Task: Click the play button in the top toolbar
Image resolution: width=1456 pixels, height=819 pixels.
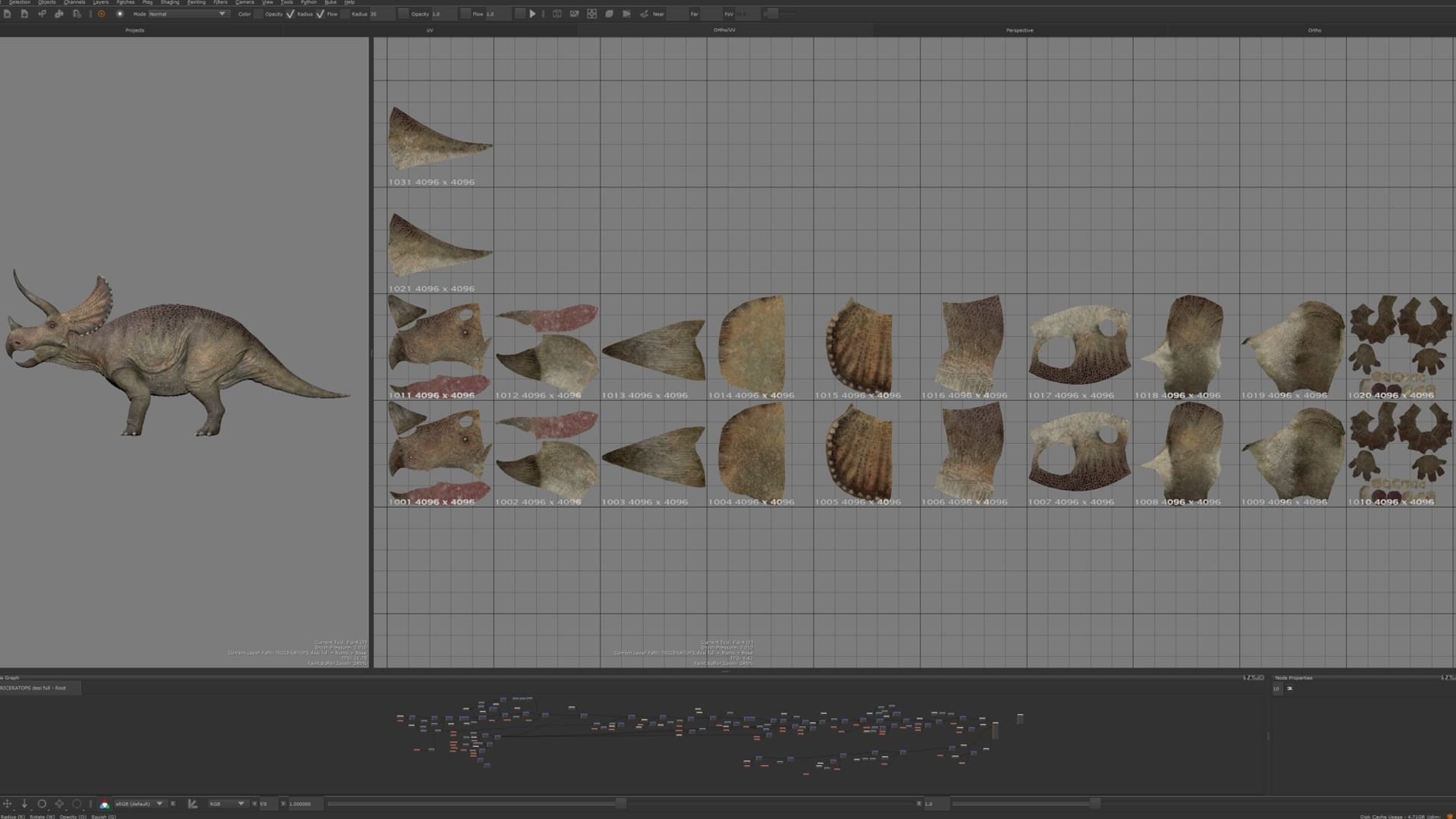Action: coord(532,14)
